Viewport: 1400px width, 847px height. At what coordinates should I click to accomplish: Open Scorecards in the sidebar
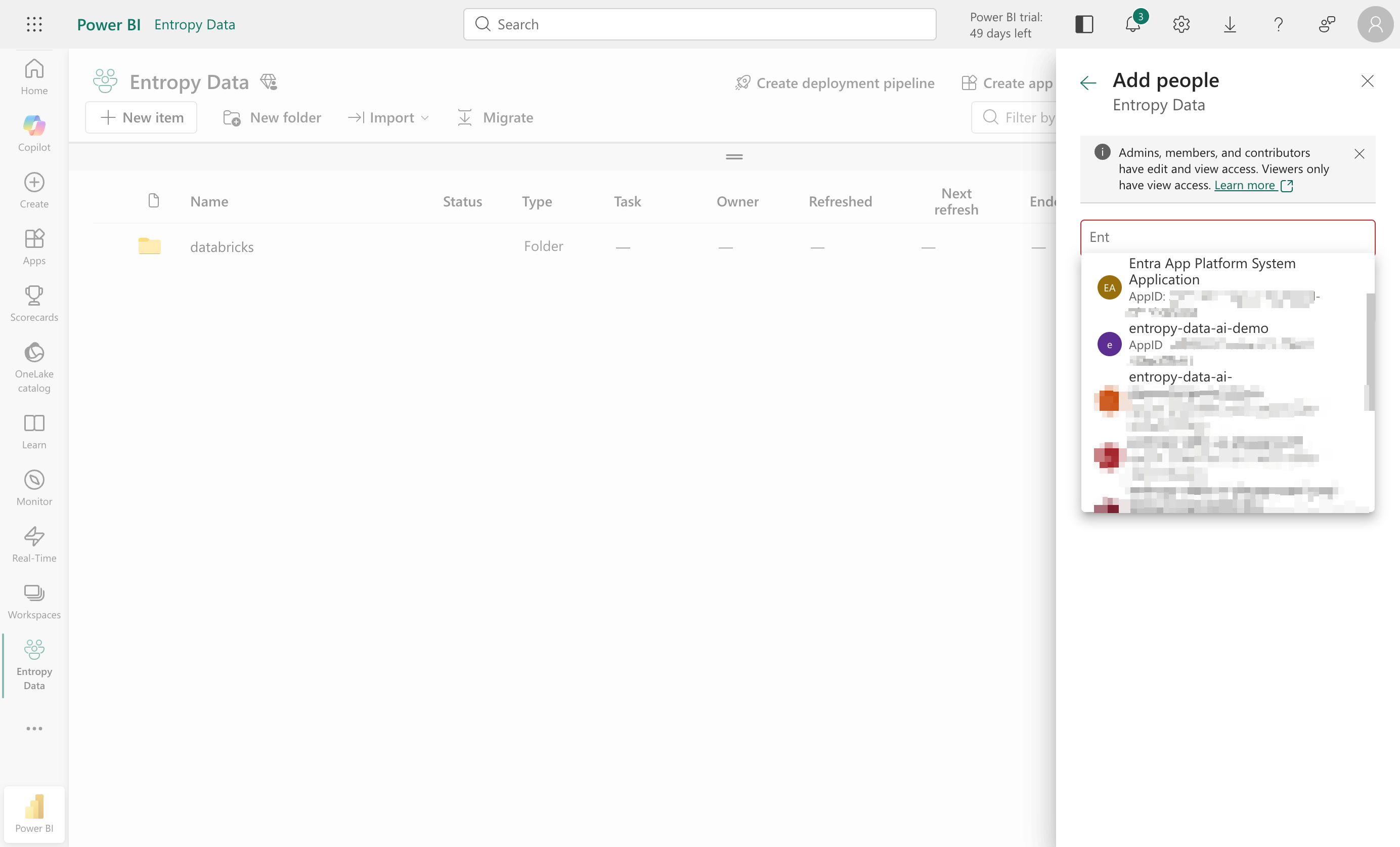(x=34, y=303)
